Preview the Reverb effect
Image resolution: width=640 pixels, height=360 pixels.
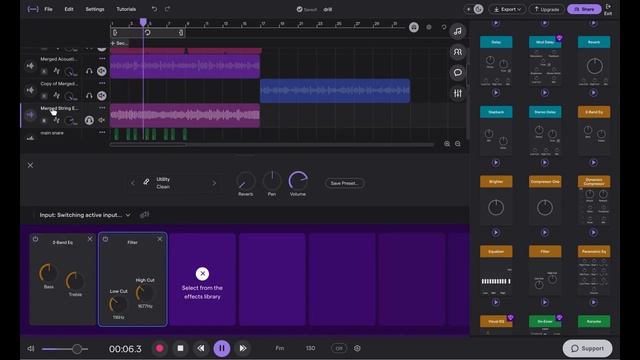(593, 93)
